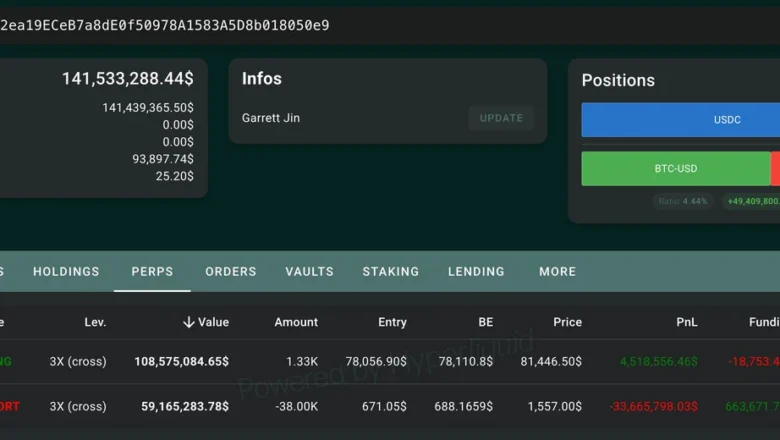Click the +49,409,800 PnL chip
The width and height of the screenshot is (780, 440).
coord(752,201)
